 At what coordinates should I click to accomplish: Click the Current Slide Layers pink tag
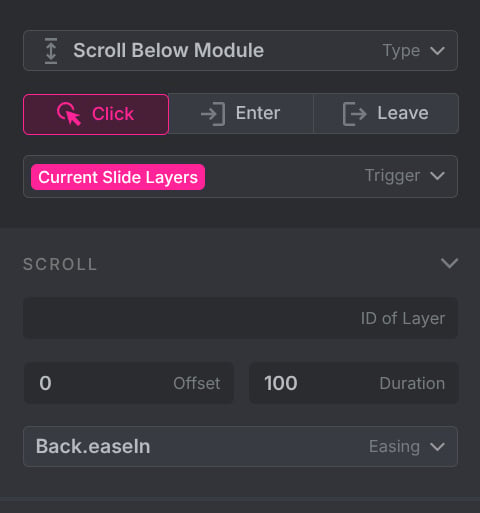tap(118, 177)
